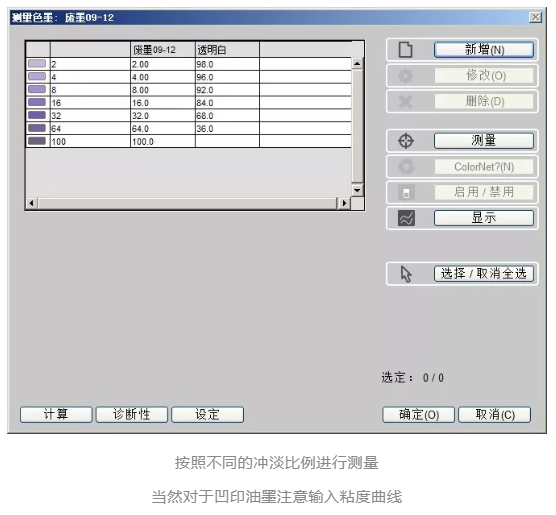Select the color swatch for row 2
This screenshot has height=515, width=556.
click(x=37, y=63)
